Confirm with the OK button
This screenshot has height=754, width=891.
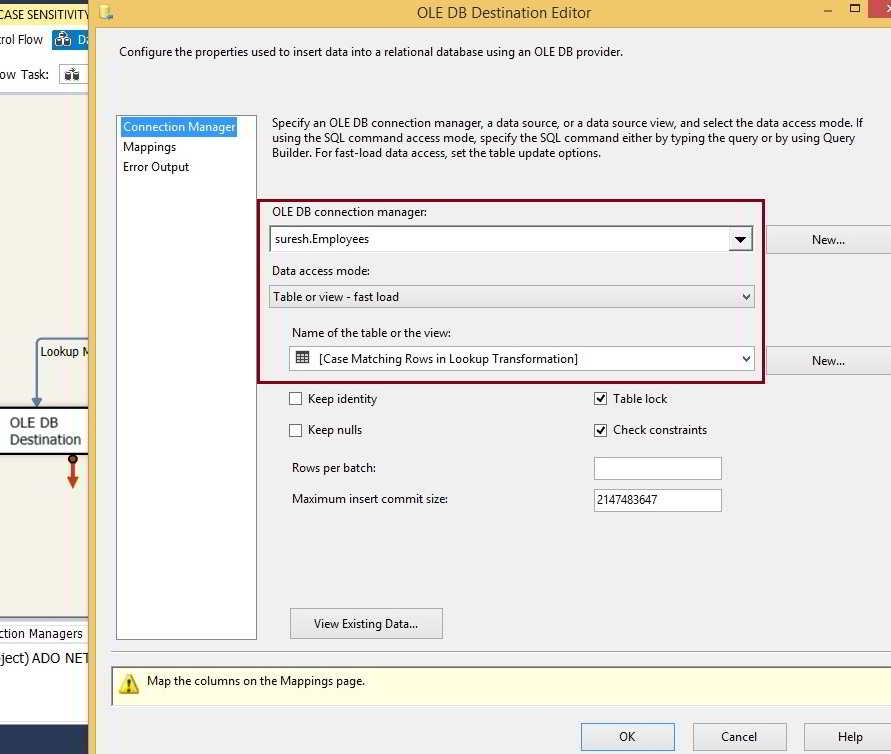point(627,736)
